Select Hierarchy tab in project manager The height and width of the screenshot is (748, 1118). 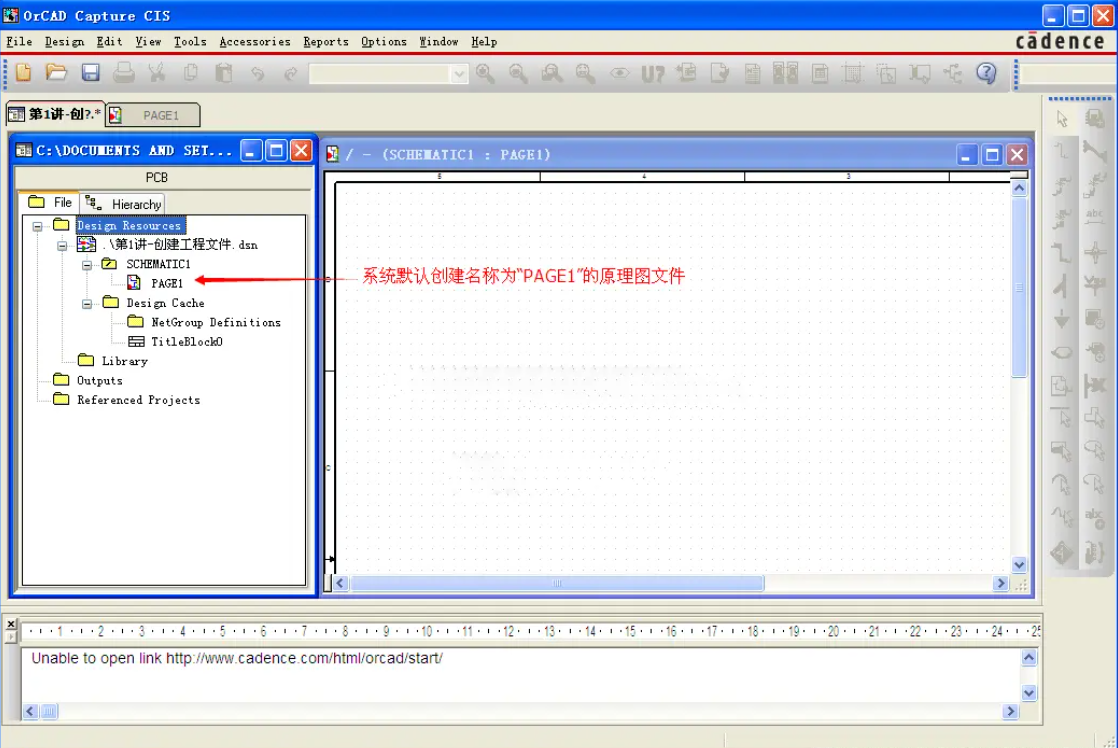click(x=123, y=204)
